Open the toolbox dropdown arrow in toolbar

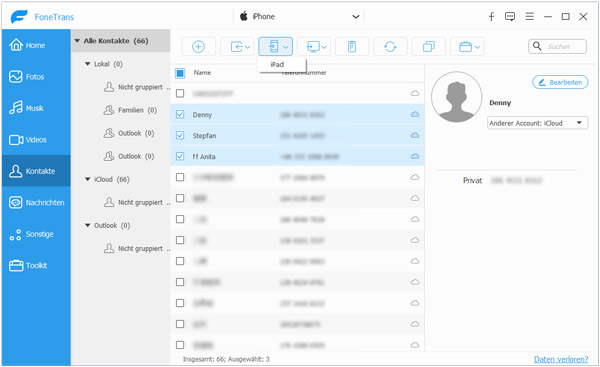(x=477, y=47)
